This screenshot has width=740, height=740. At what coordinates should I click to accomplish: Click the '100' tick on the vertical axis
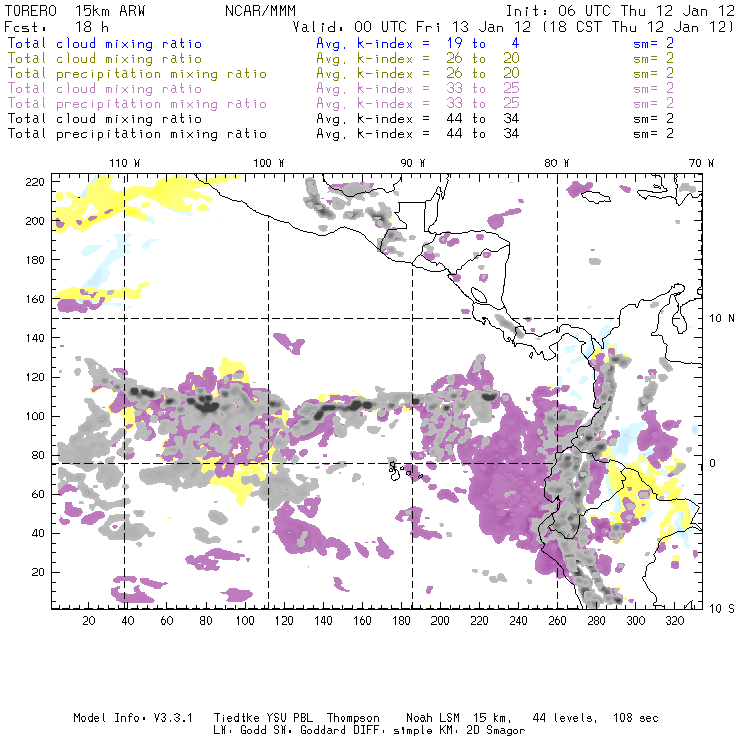pyautogui.click(x=35, y=416)
